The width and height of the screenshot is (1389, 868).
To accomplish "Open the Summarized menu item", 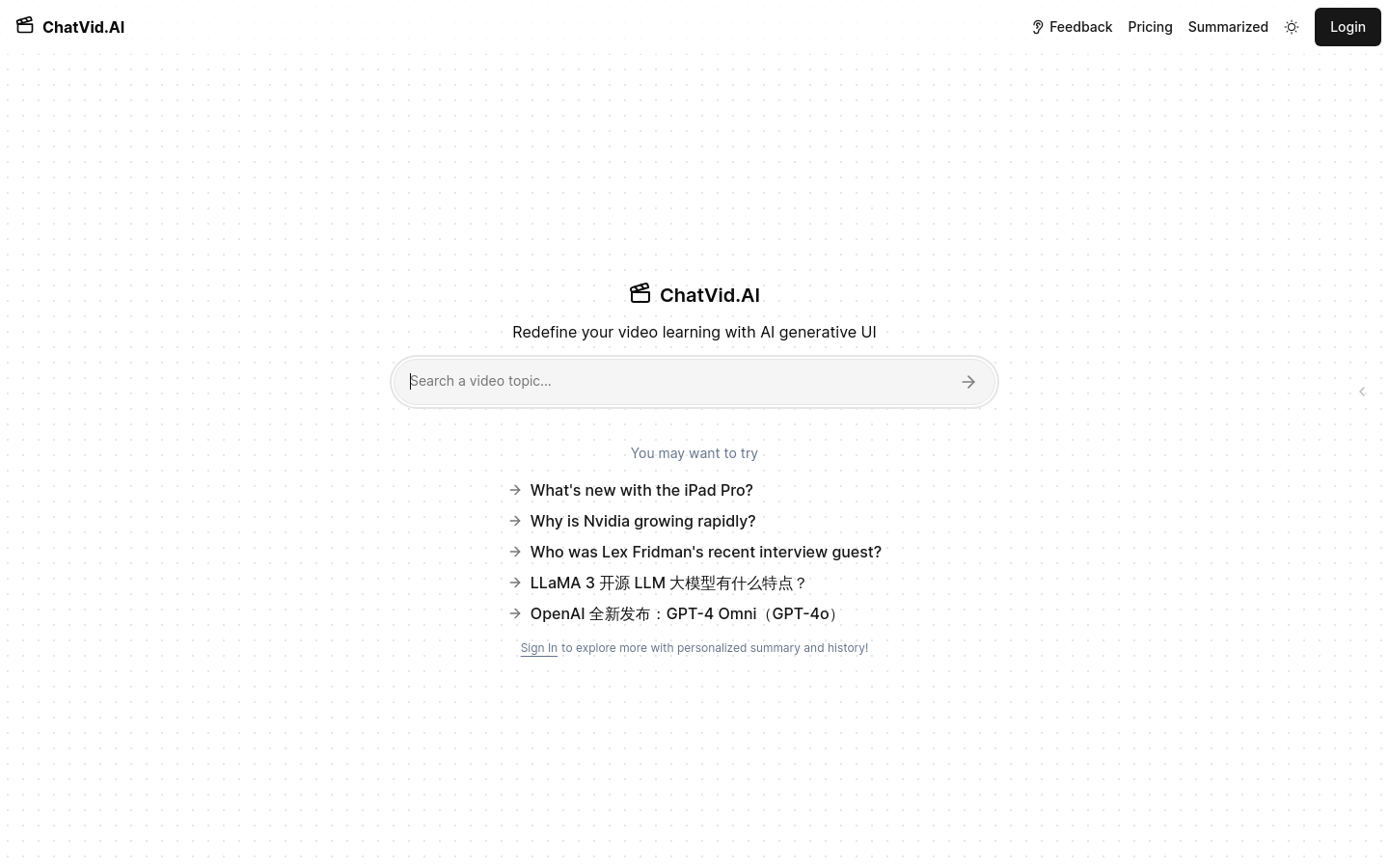I will [1228, 27].
